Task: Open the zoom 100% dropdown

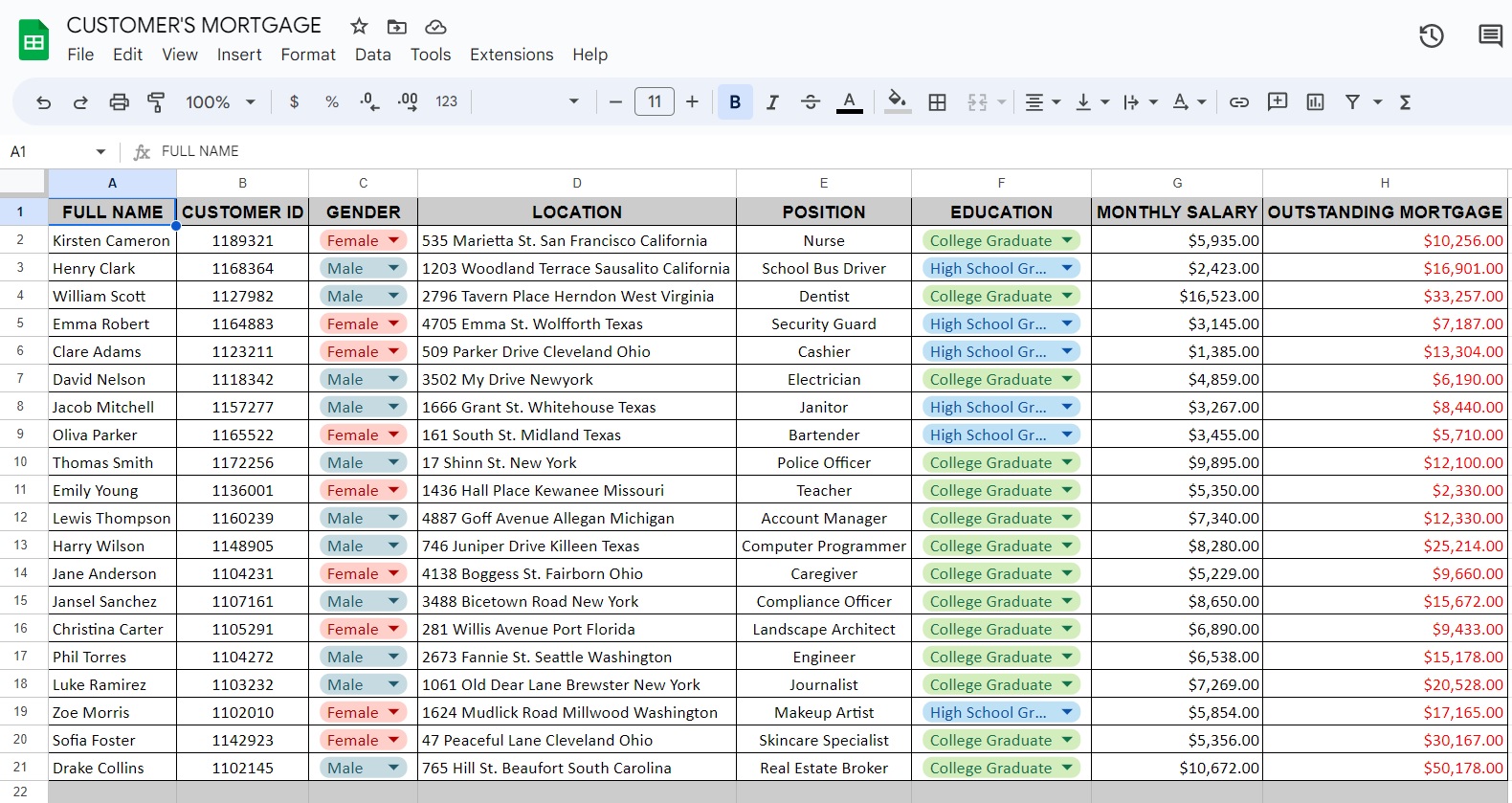Action: click(x=220, y=102)
